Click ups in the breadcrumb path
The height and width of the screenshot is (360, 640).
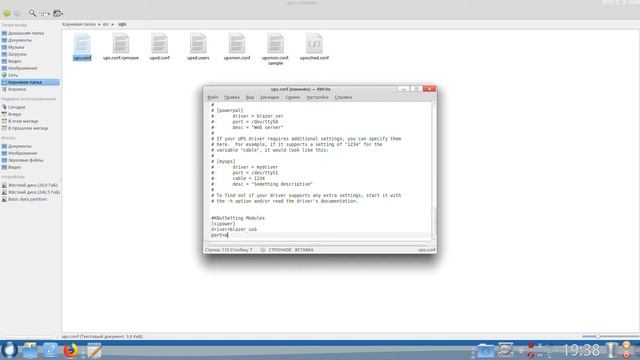point(122,24)
